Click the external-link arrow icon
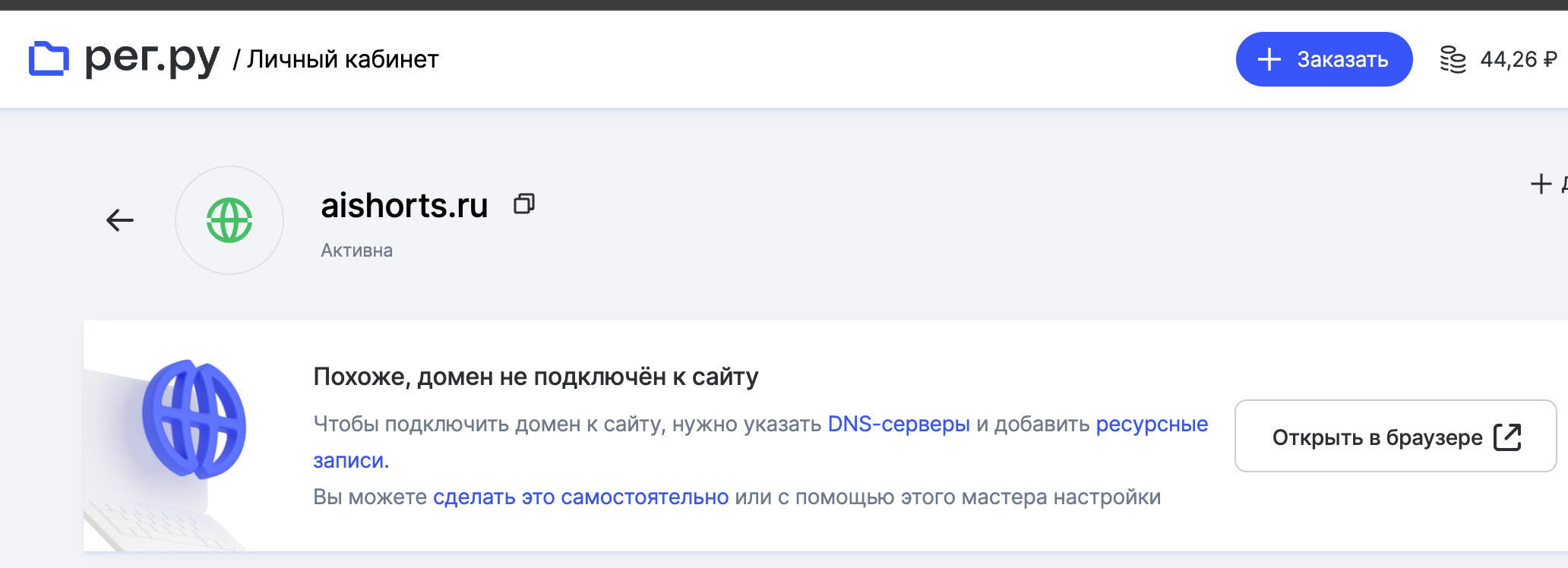Image resolution: width=1568 pixels, height=568 pixels. (x=1507, y=437)
